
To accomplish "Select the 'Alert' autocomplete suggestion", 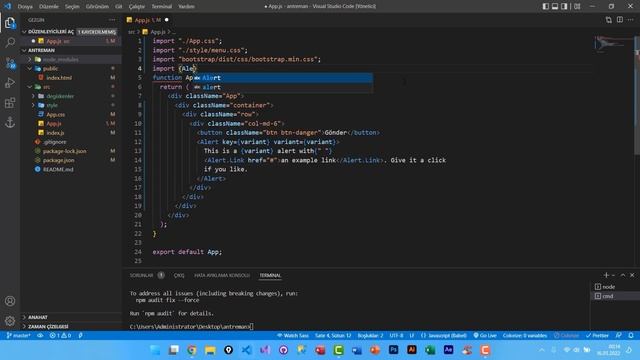I will [282, 78].
